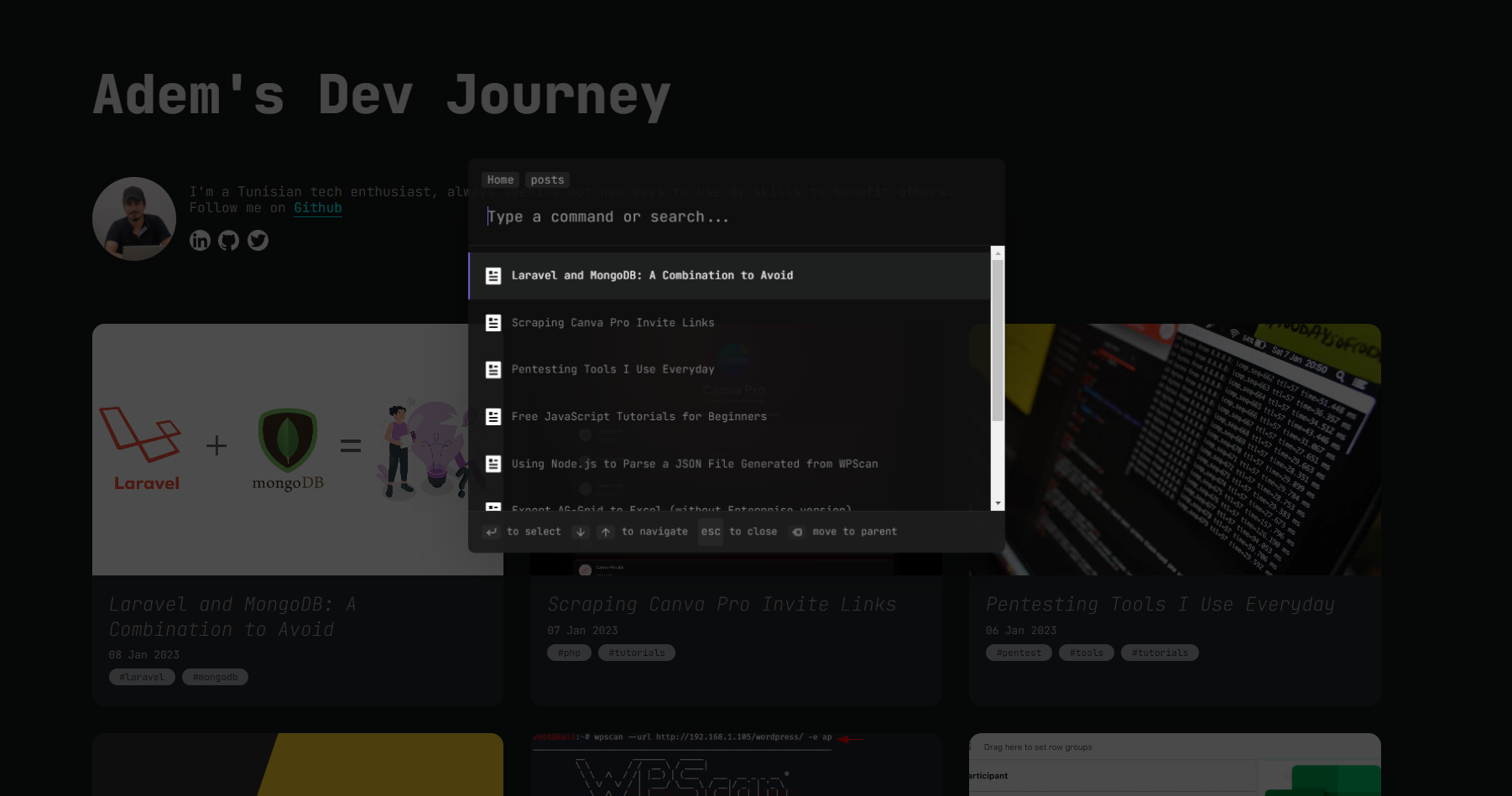
Task: Focus the command search input field
Action: (737, 217)
